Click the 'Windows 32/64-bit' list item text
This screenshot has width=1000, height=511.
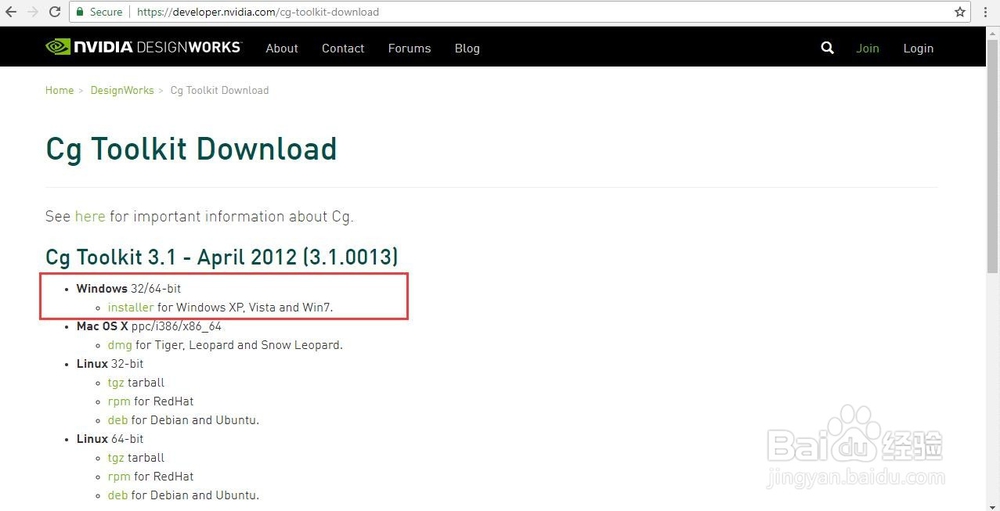coord(129,289)
